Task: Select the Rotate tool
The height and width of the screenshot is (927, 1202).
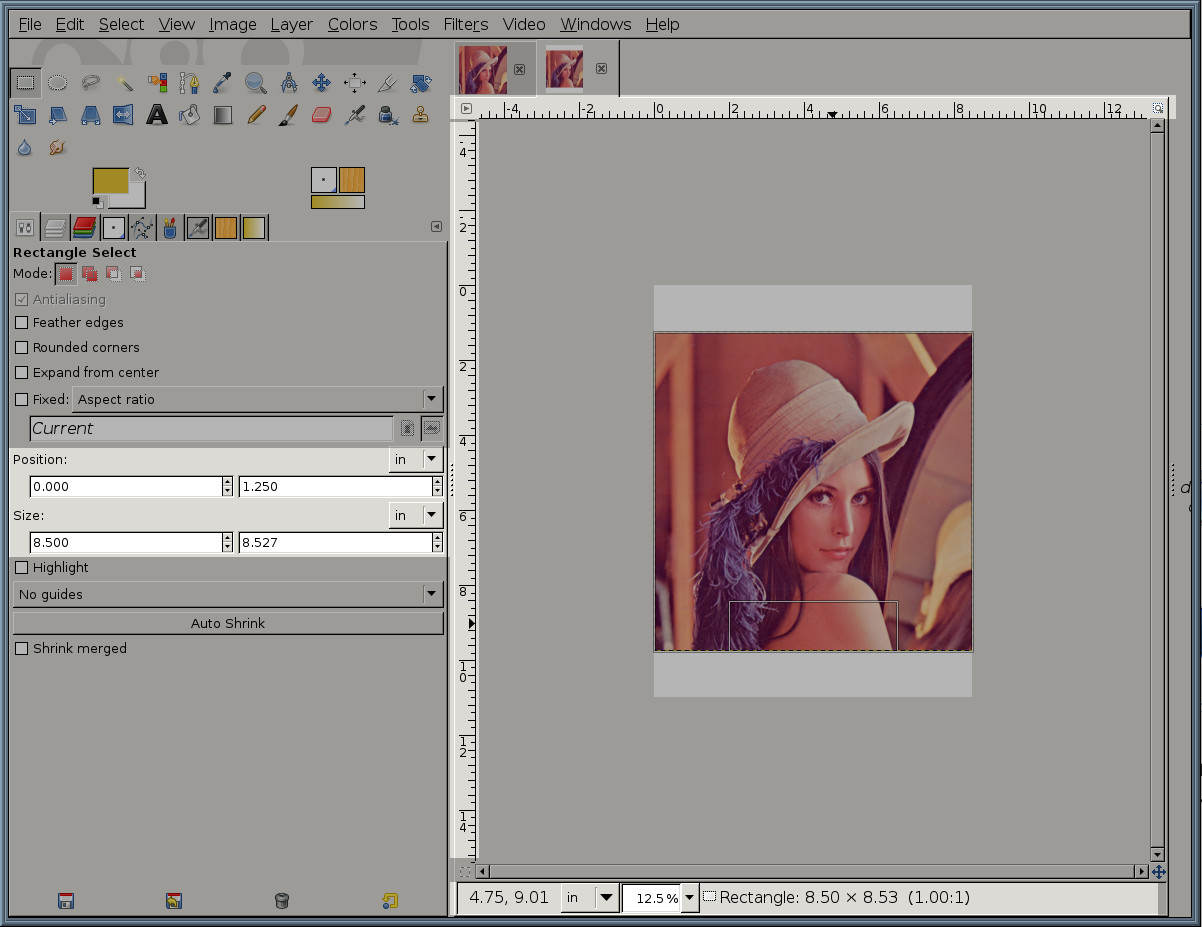Action: tap(421, 82)
